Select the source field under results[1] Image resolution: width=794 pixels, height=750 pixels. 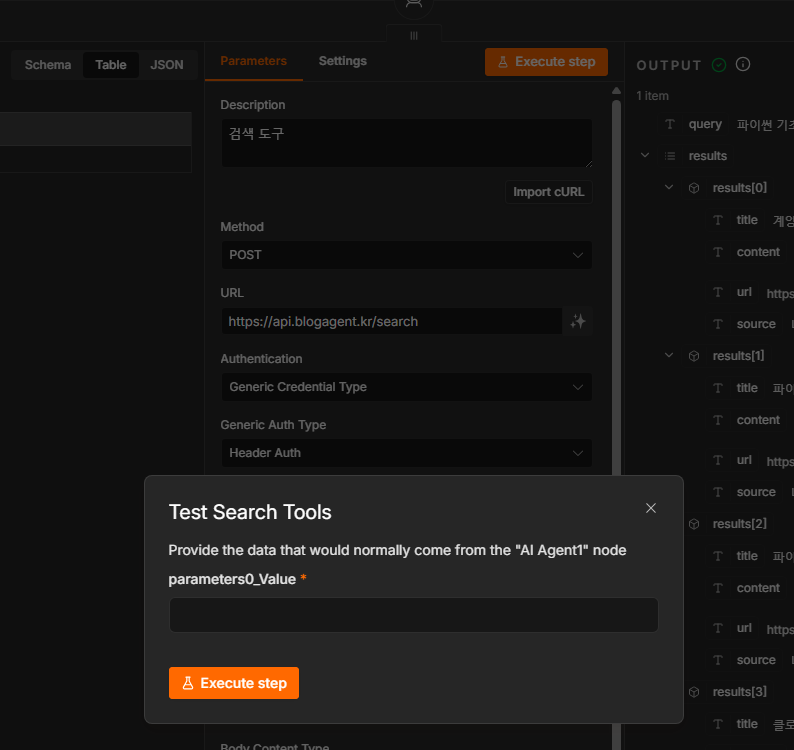click(x=756, y=492)
